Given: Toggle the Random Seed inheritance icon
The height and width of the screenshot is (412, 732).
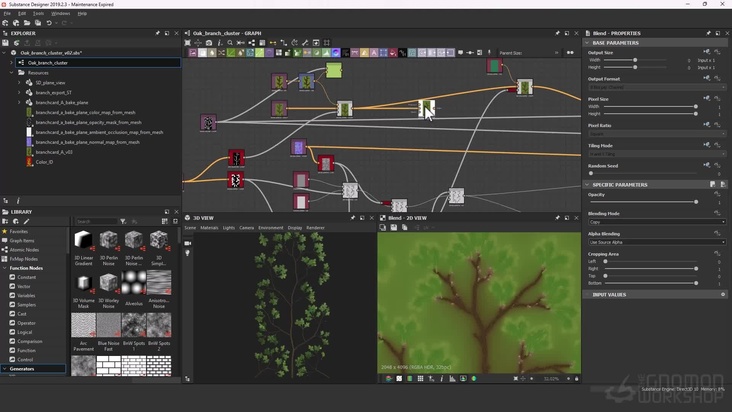Looking at the screenshot, I should coord(707,165).
